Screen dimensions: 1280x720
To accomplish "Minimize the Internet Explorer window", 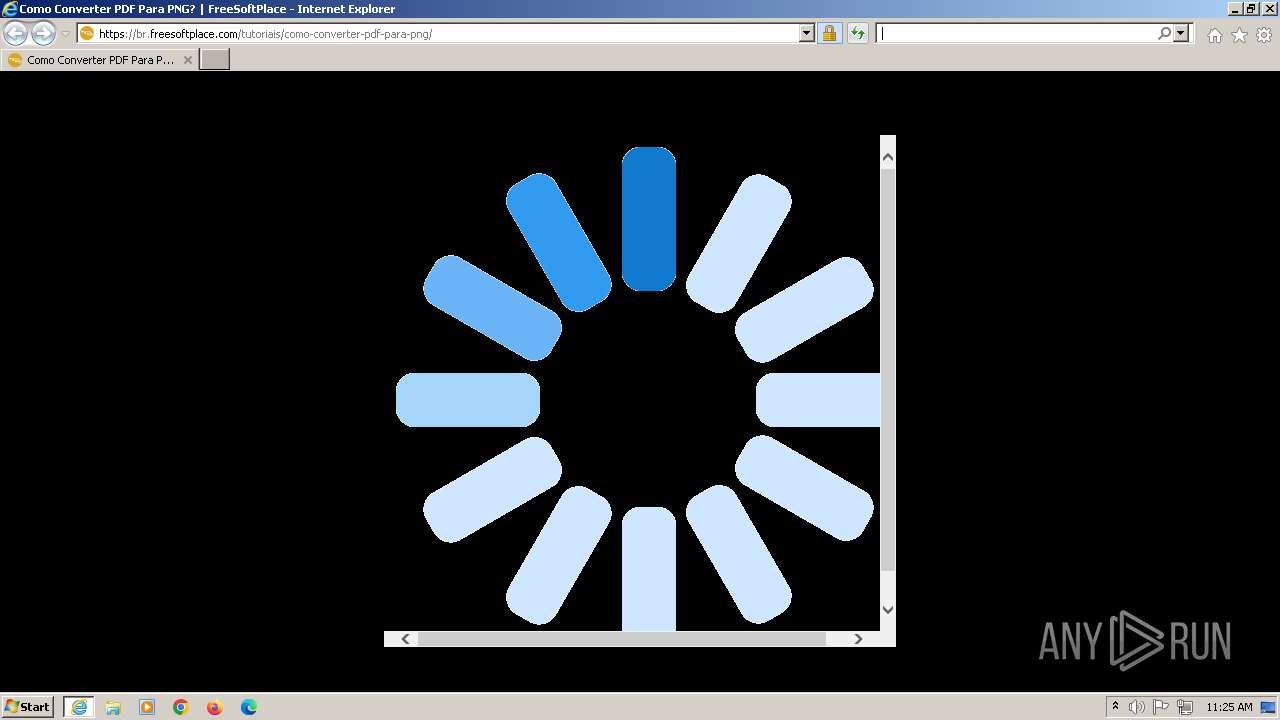I will [1235, 9].
